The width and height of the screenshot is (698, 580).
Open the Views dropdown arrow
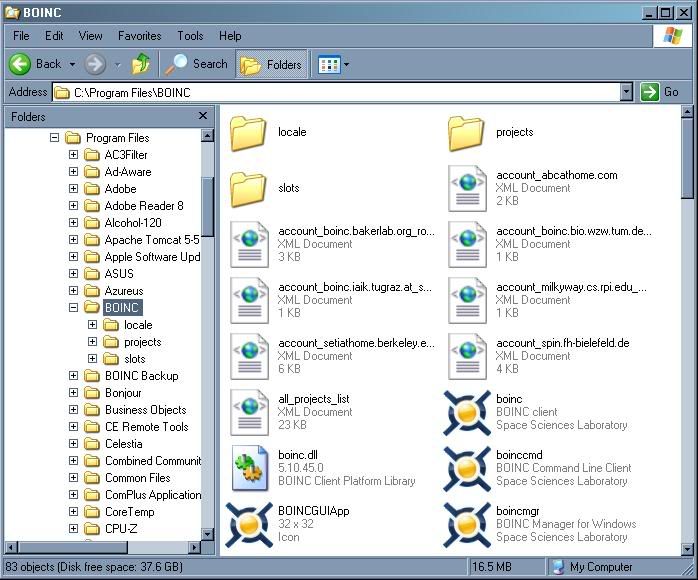(x=346, y=65)
